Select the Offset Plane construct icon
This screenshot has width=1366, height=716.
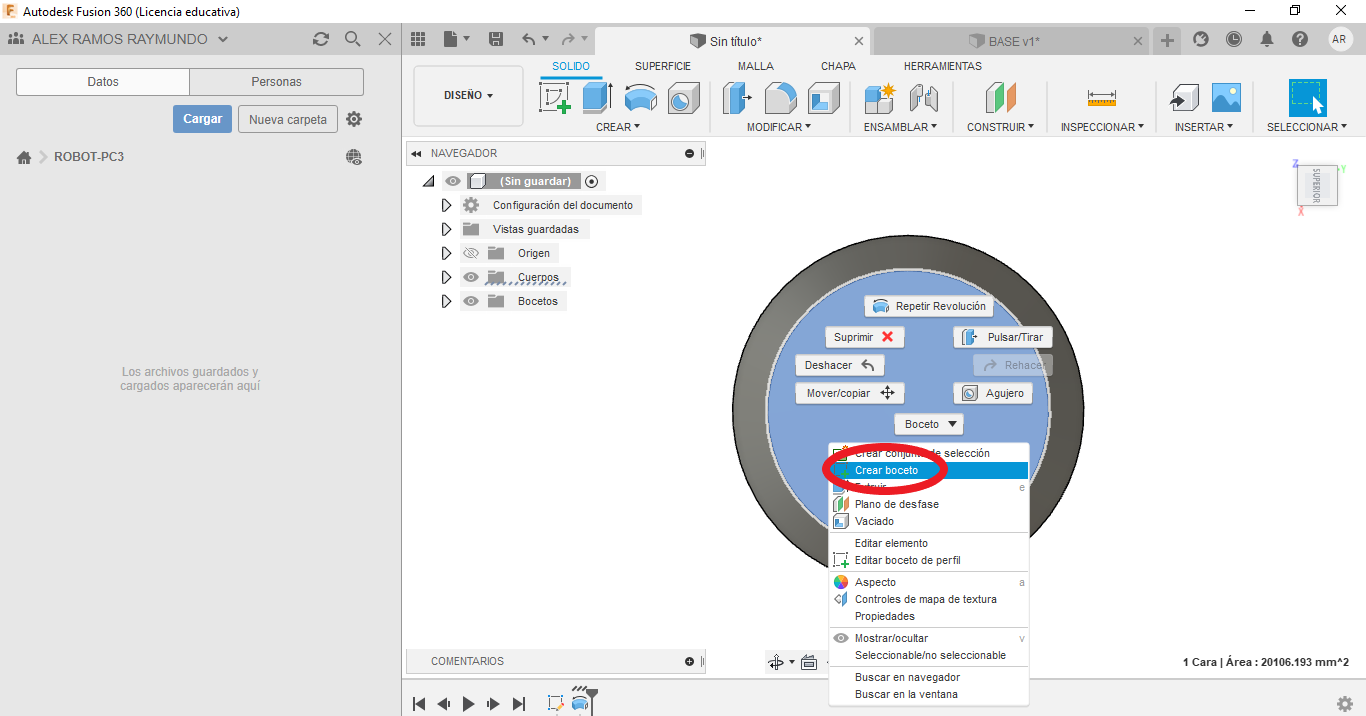tap(1000, 98)
